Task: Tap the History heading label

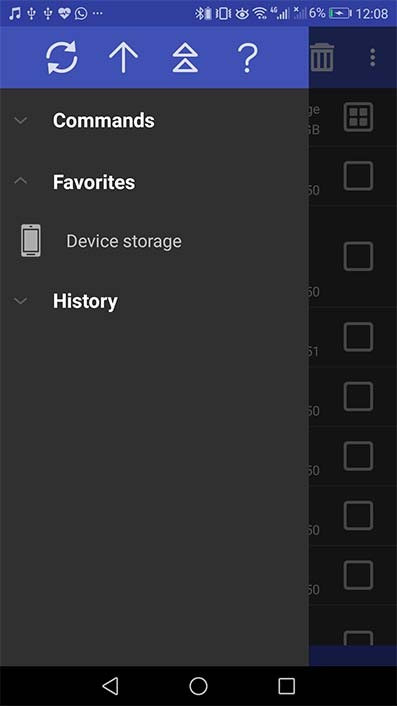Action: click(85, 301)
